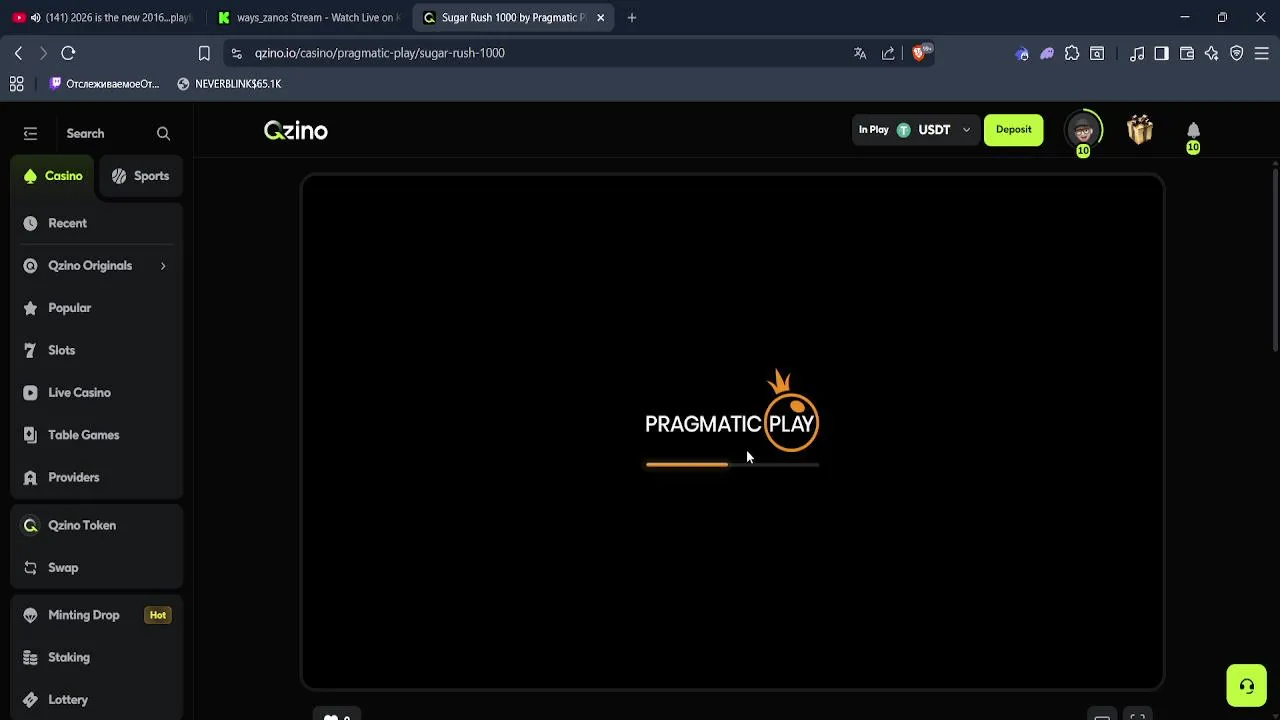Go to Popular games section
Image resolution: width=1280 pixels, height=720 pixels.
(97, 308)
